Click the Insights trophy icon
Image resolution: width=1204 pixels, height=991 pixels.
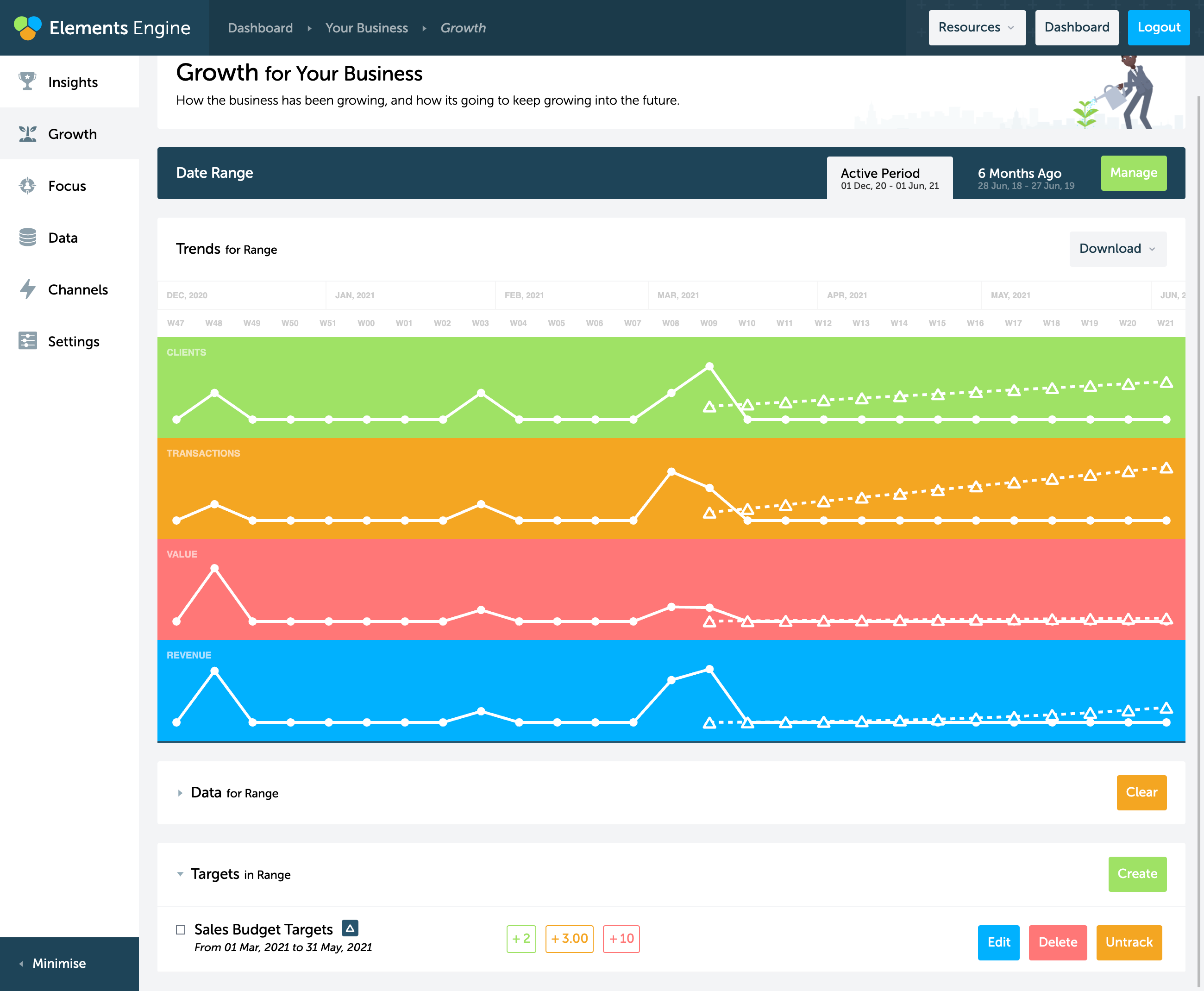[27, 82]
